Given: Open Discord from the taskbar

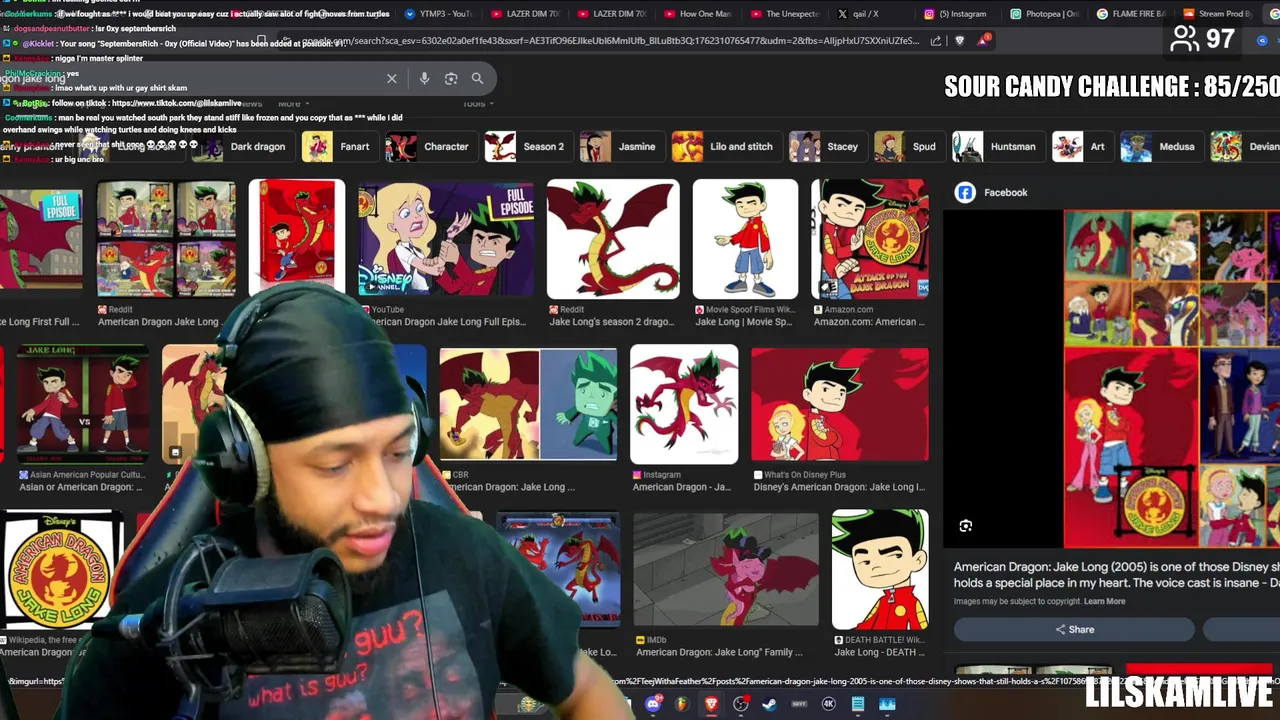Looking at the screenshot, I should coord(653,704).
